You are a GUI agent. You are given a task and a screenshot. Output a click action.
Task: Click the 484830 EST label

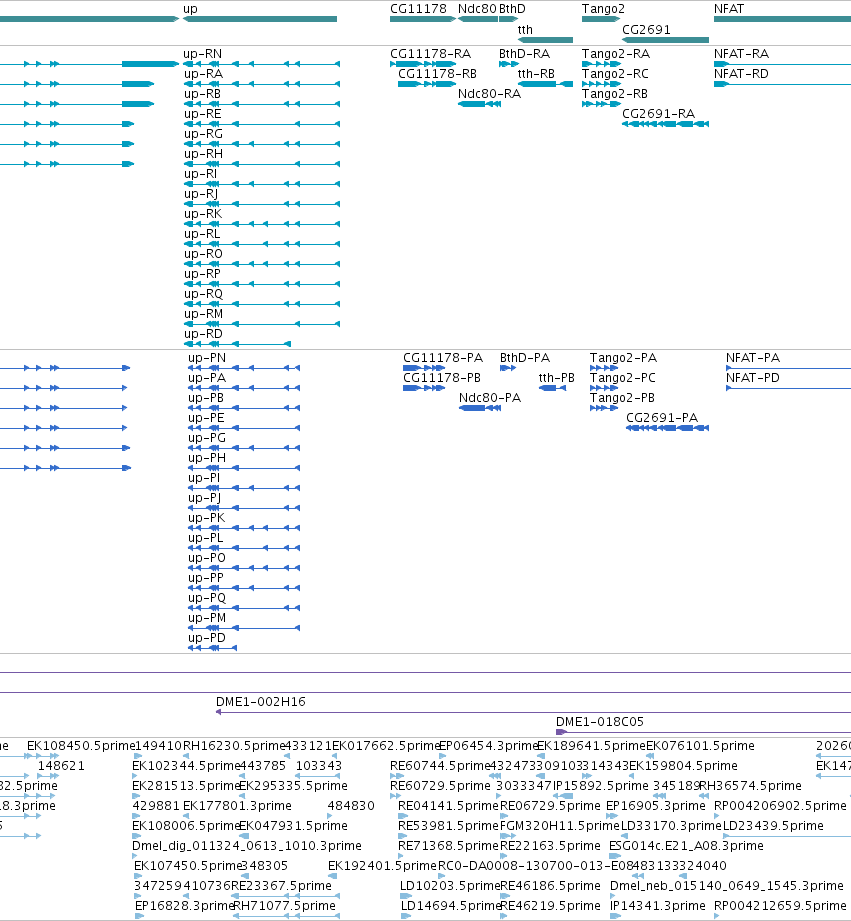point(351,805)
